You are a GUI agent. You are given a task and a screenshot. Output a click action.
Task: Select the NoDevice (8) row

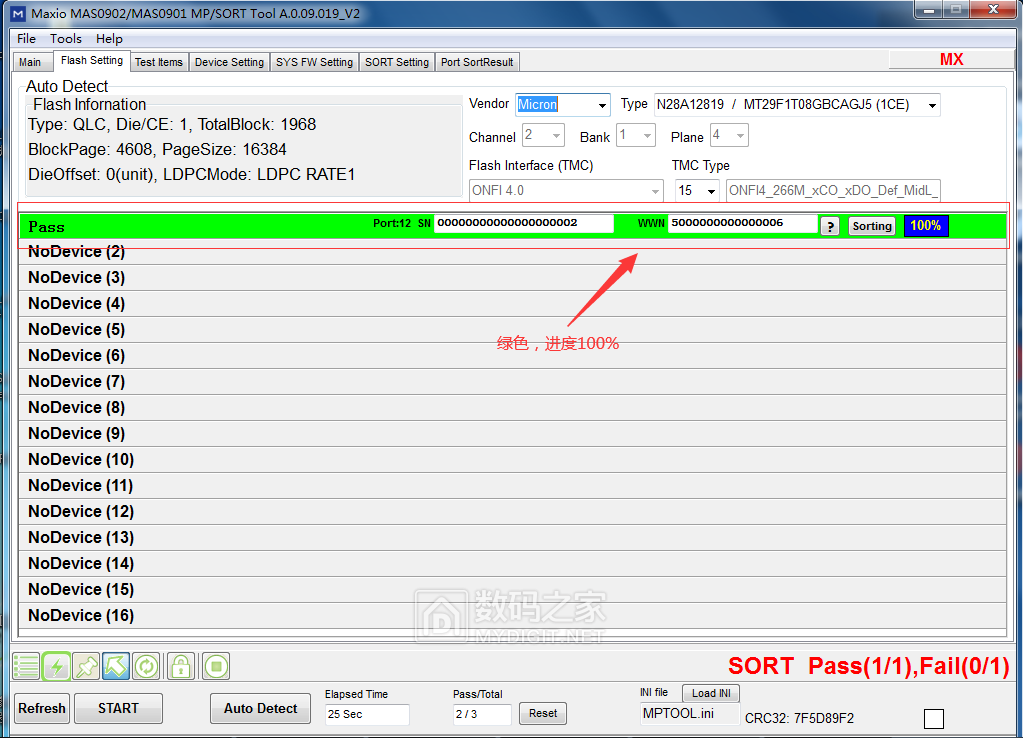pyautogui.click(x=512, y=408)
